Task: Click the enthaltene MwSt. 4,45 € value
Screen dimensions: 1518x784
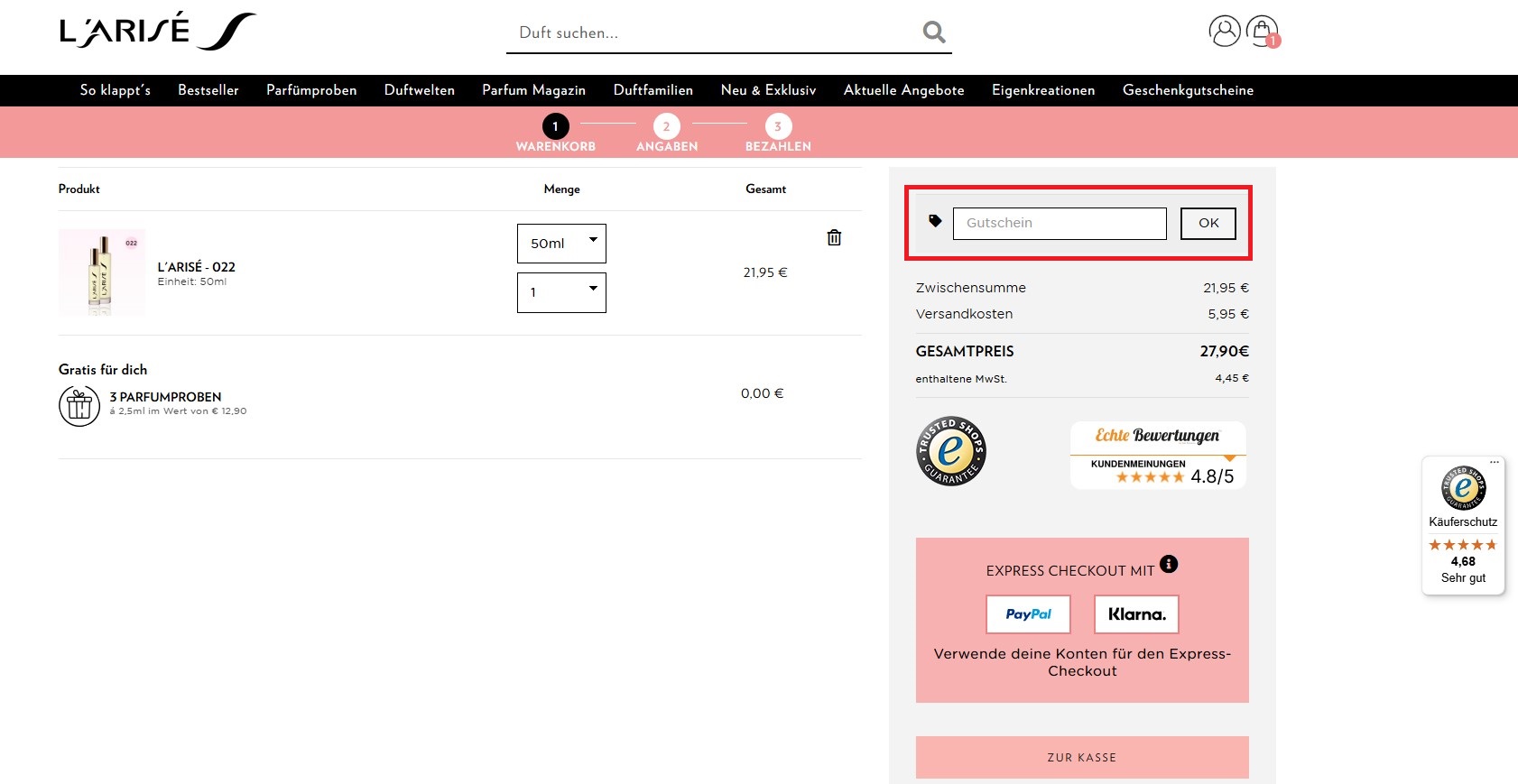Action: click(1232, 378)
